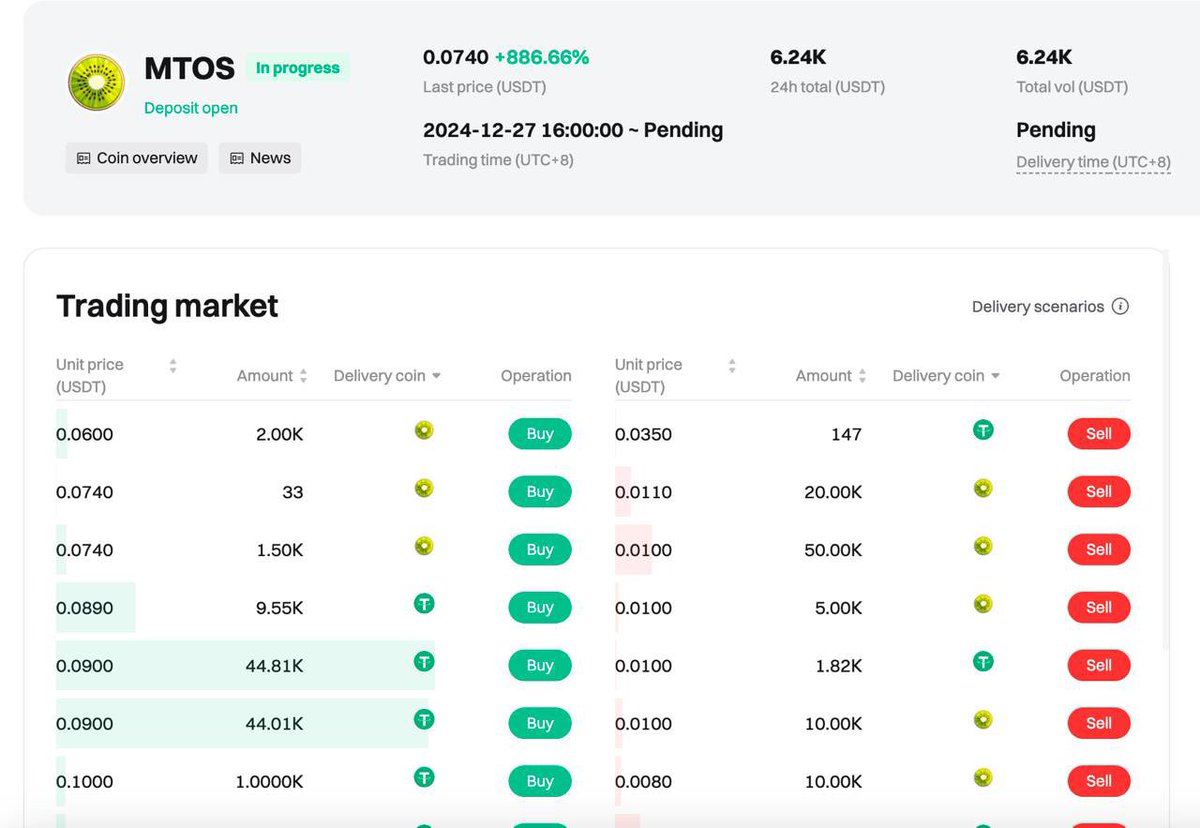
Task: Sell into the 0.0080 order for 10.00K
Action: pos(1099,781)
